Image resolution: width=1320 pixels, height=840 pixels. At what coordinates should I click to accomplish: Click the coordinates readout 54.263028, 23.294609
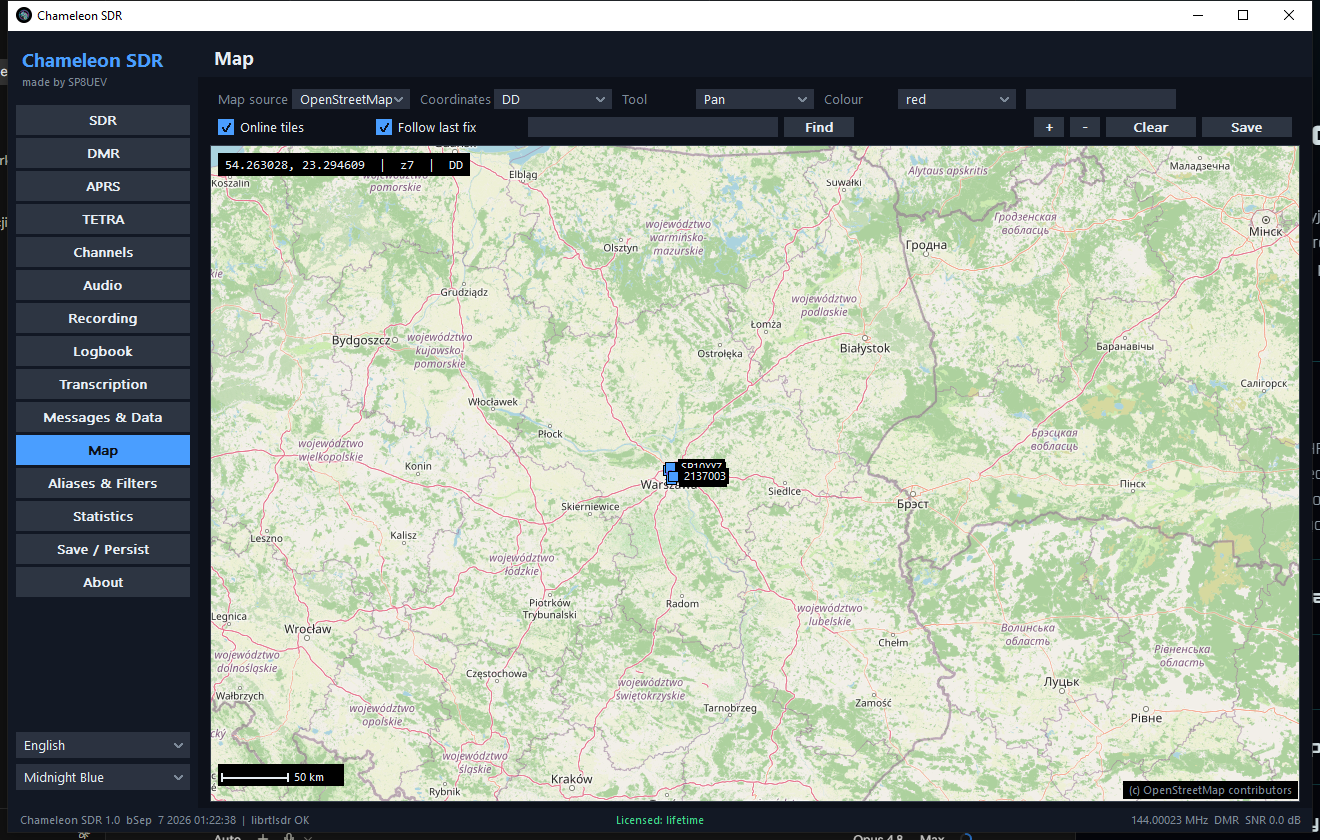(x=295, y=165)
